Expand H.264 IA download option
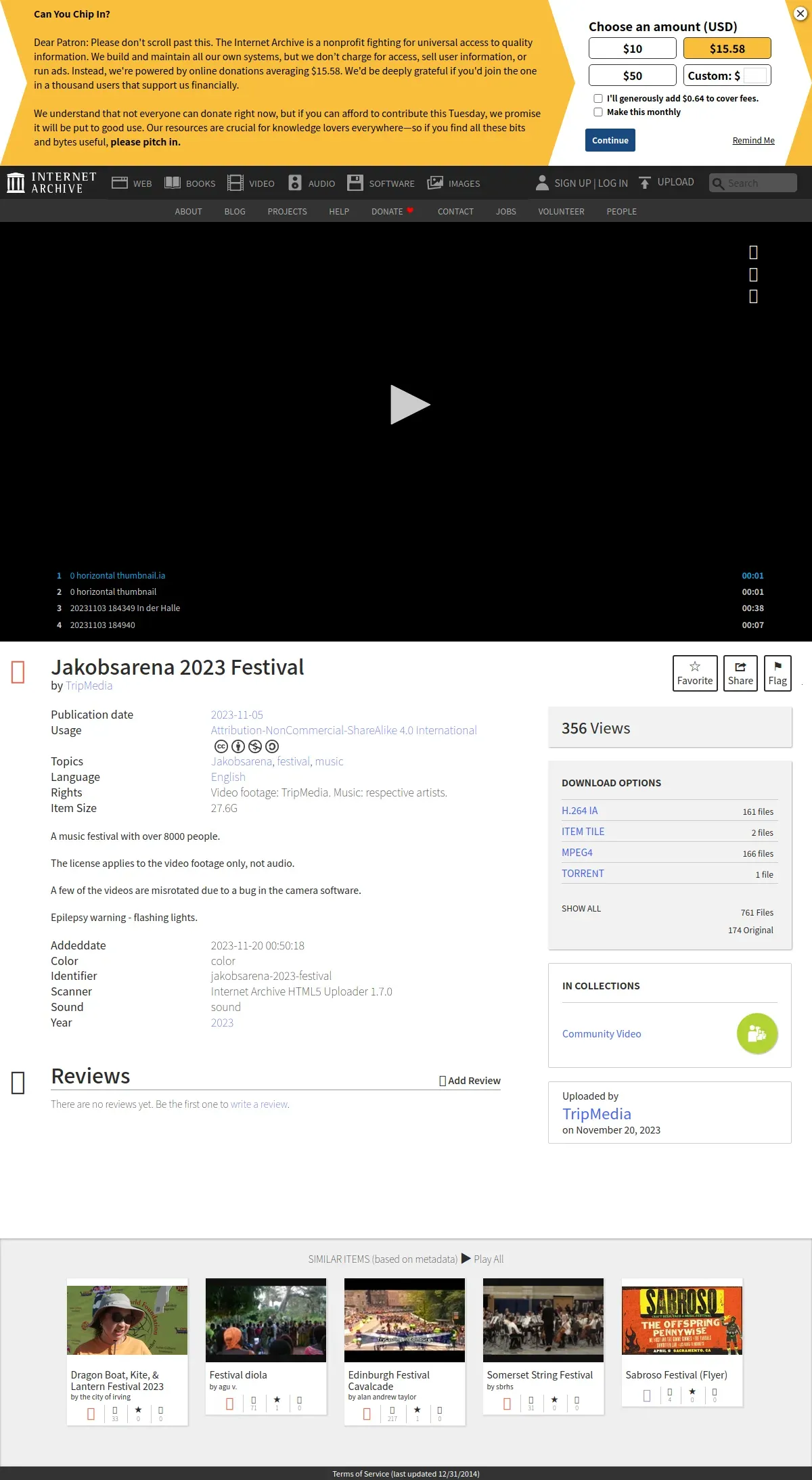 (579, 811)
